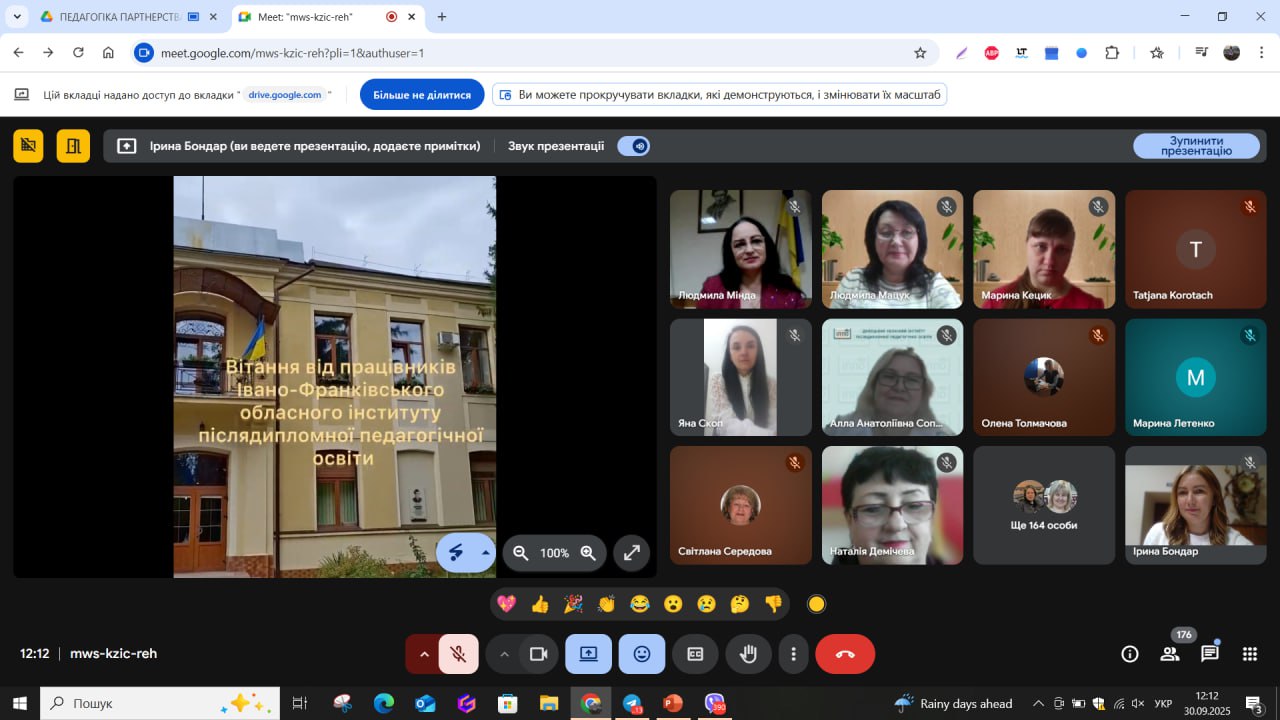Click the Ще 164 особи tile
Viewport: 1280px width, 720px height.
tap(1044, 505)
